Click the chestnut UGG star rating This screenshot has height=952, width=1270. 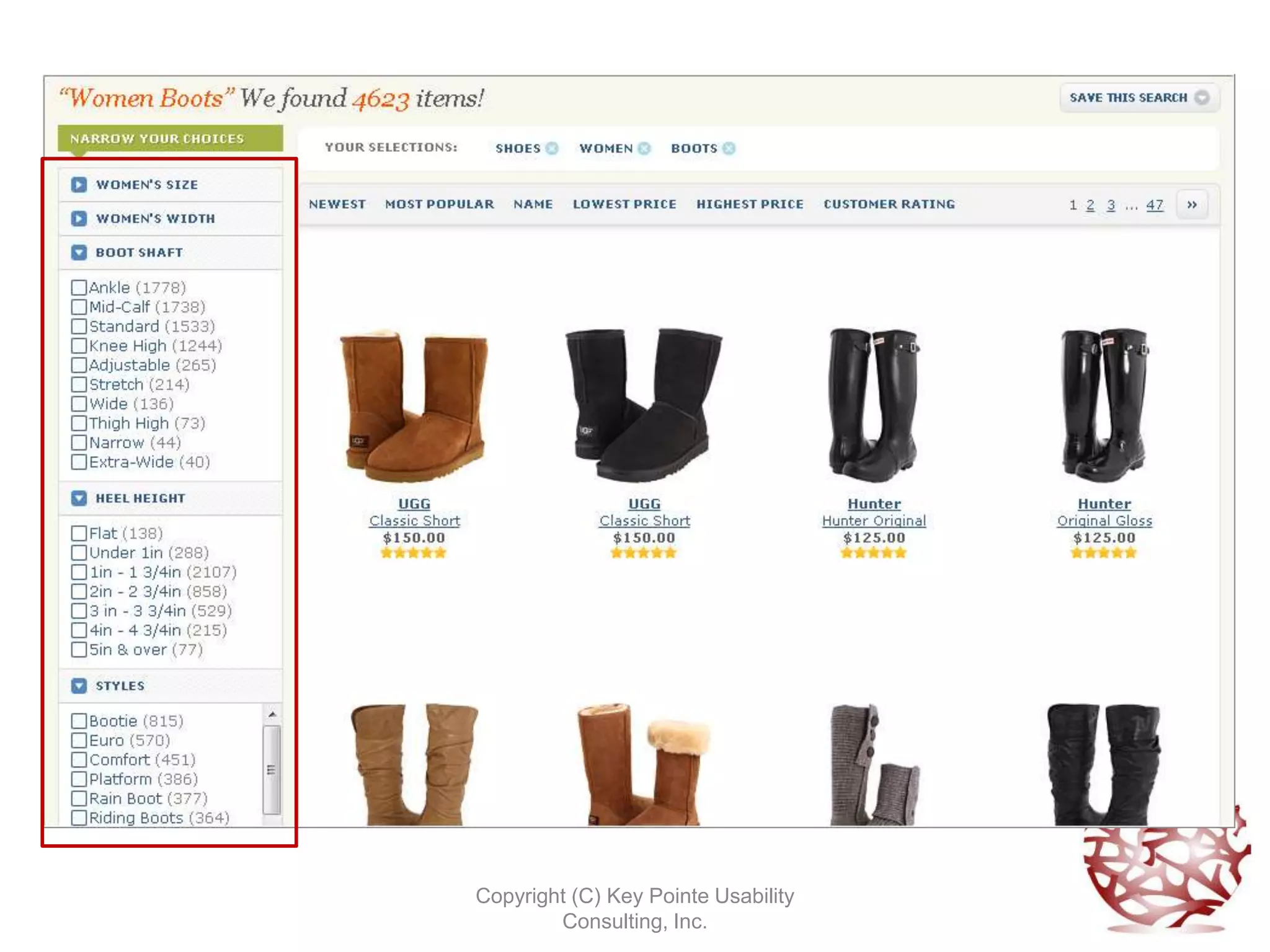click(414, 553)
